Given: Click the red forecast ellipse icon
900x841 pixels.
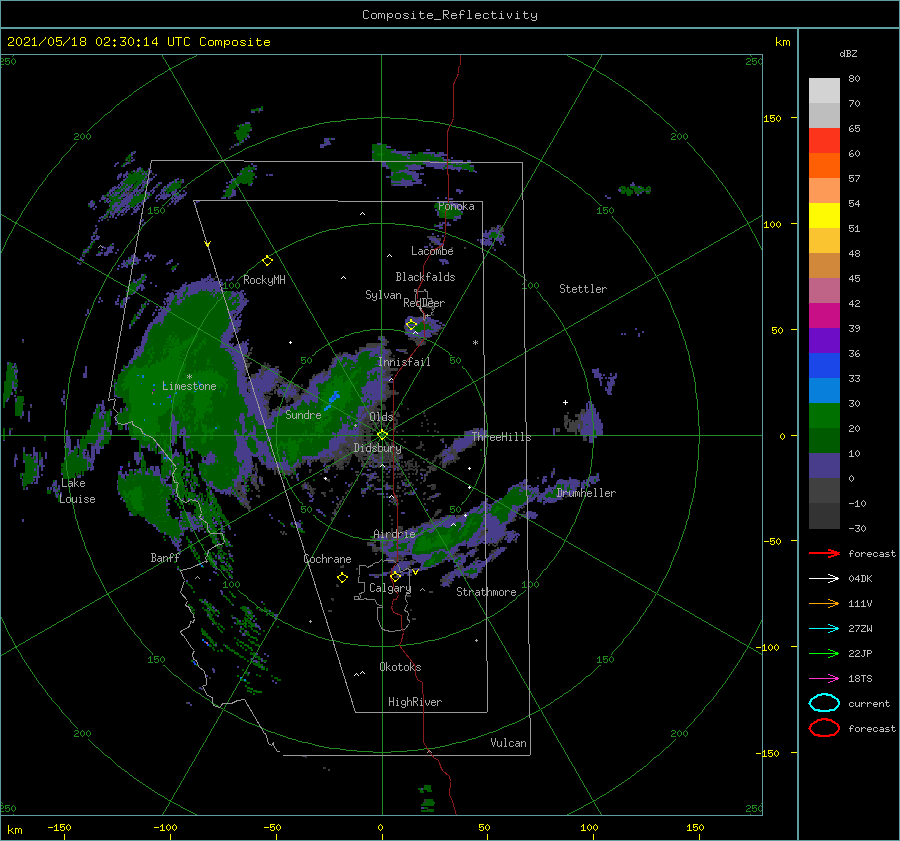Looking at the screenshot, I should tap(824, 728).
